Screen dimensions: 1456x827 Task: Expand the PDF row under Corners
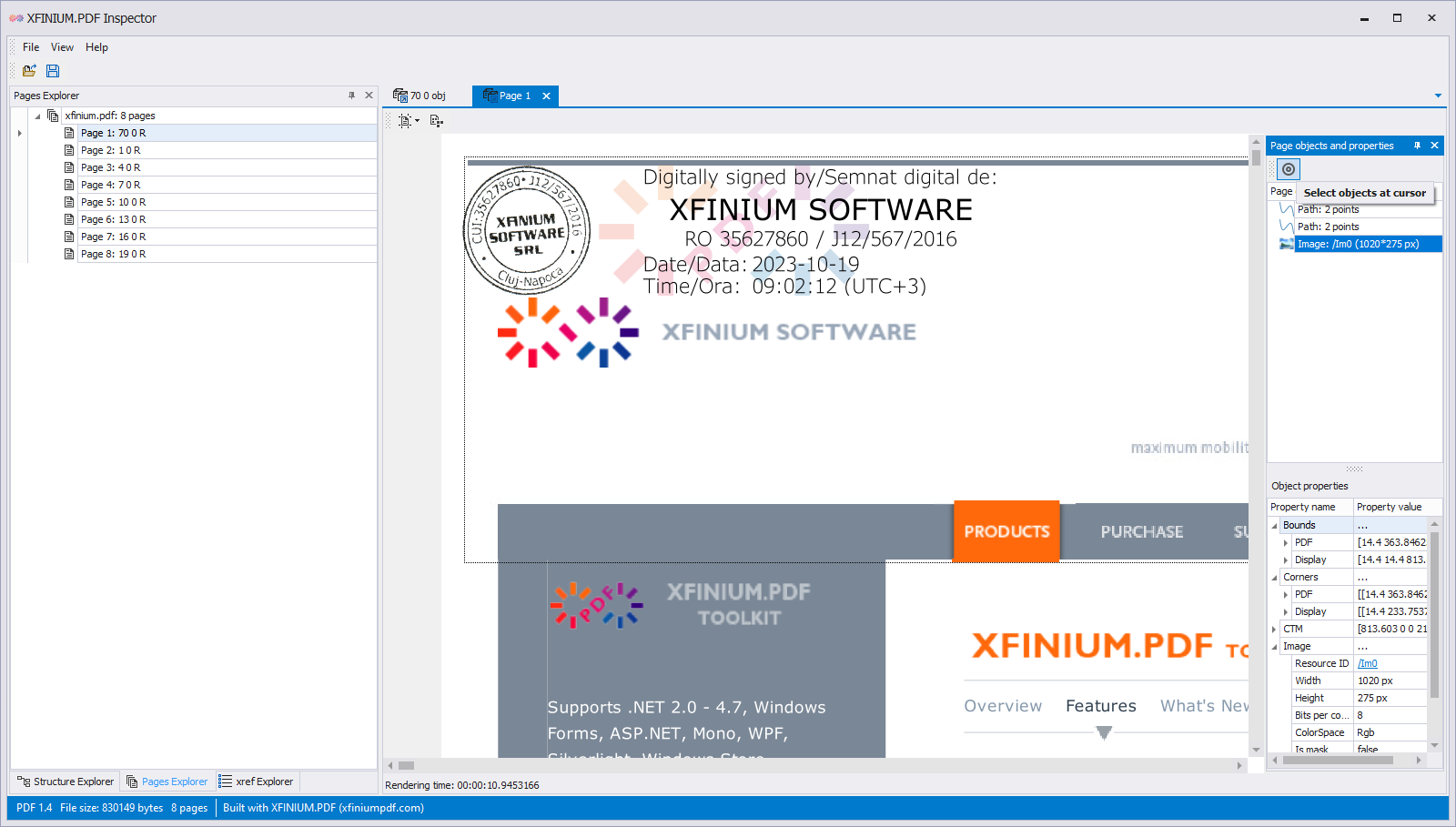coord(1286,595)
